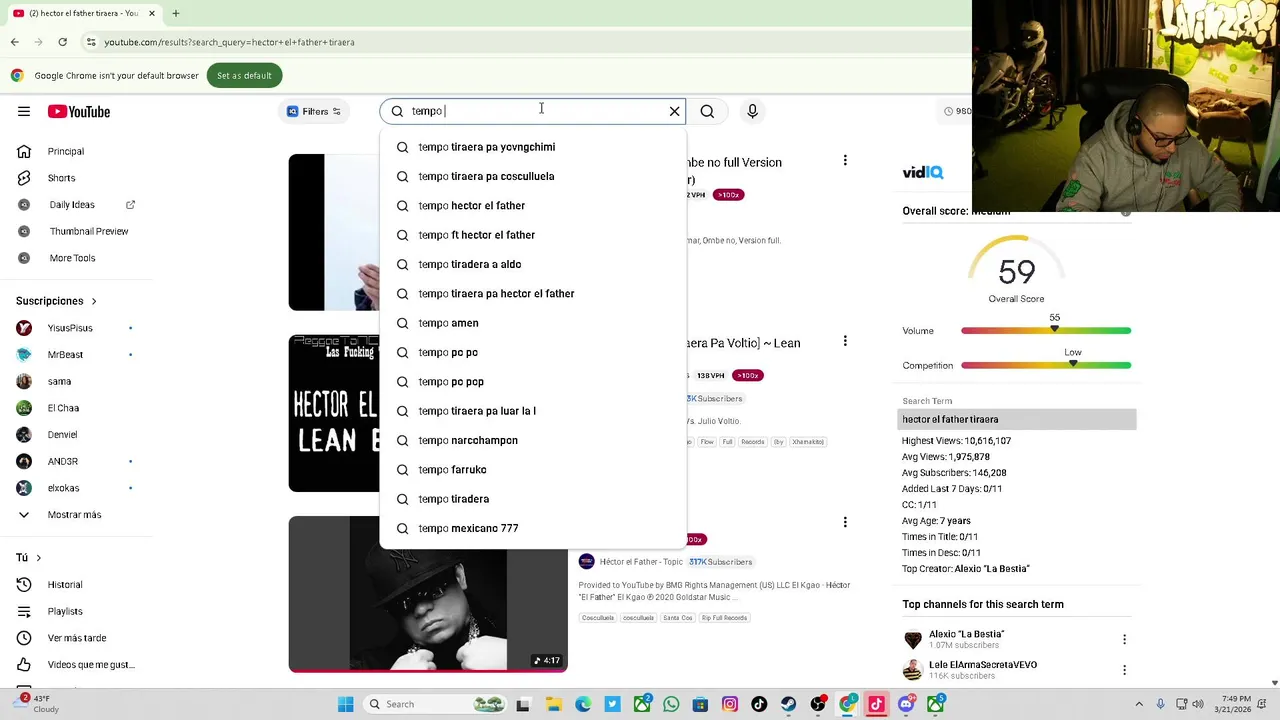Open Ver más tarde in the sidebar
This screenshot has width=1280, height=720.
tap(75, 638)
